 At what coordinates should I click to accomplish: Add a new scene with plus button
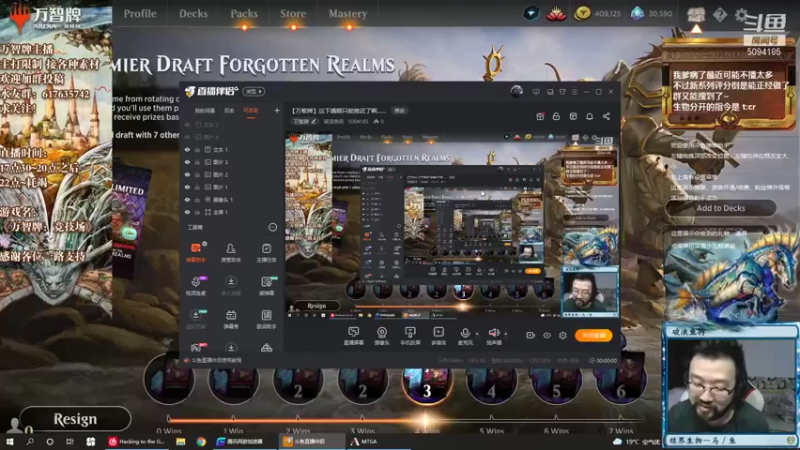click(x=277, y=110)
